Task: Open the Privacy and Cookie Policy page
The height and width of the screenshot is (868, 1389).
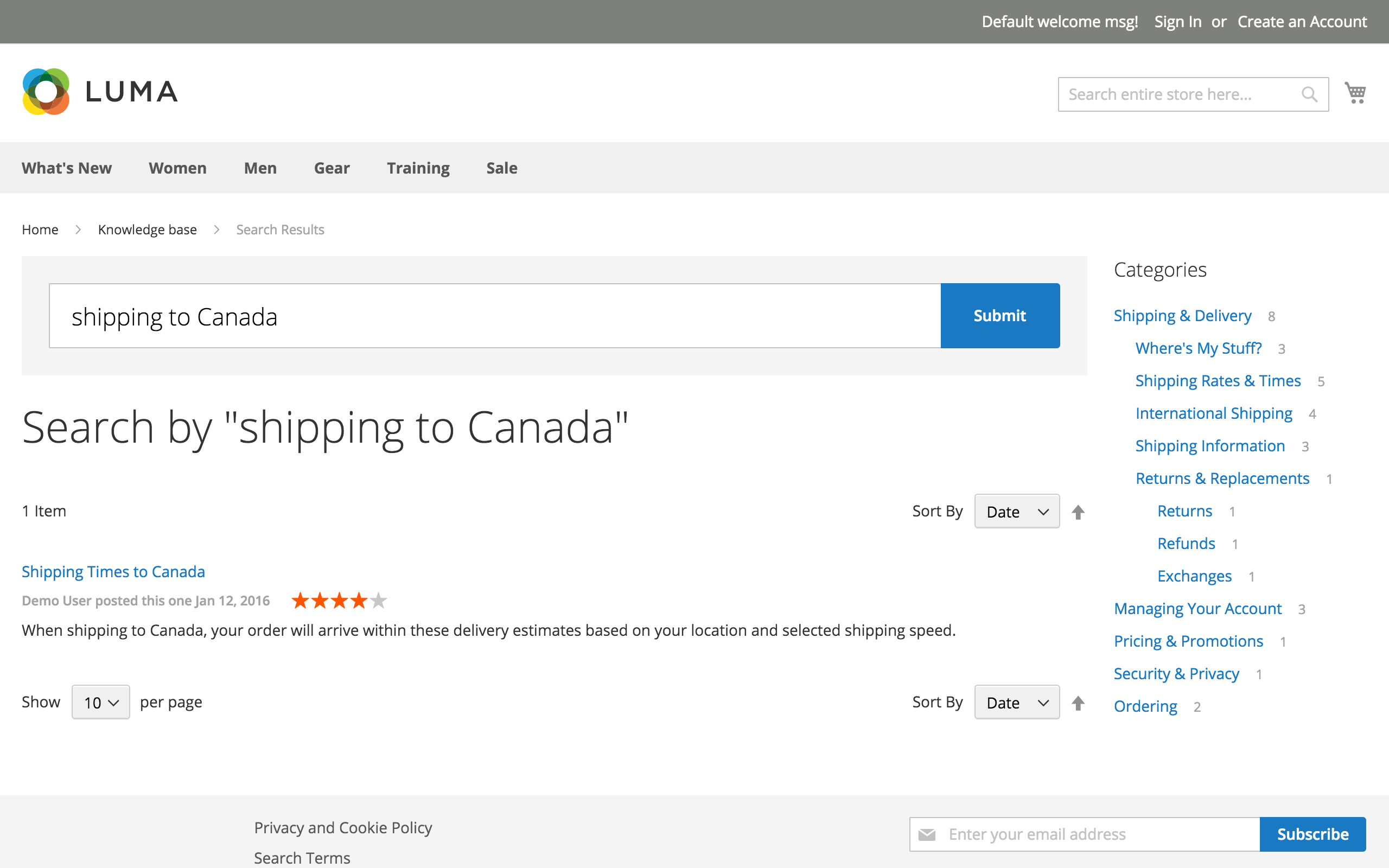Action: (x=343, y=827)
